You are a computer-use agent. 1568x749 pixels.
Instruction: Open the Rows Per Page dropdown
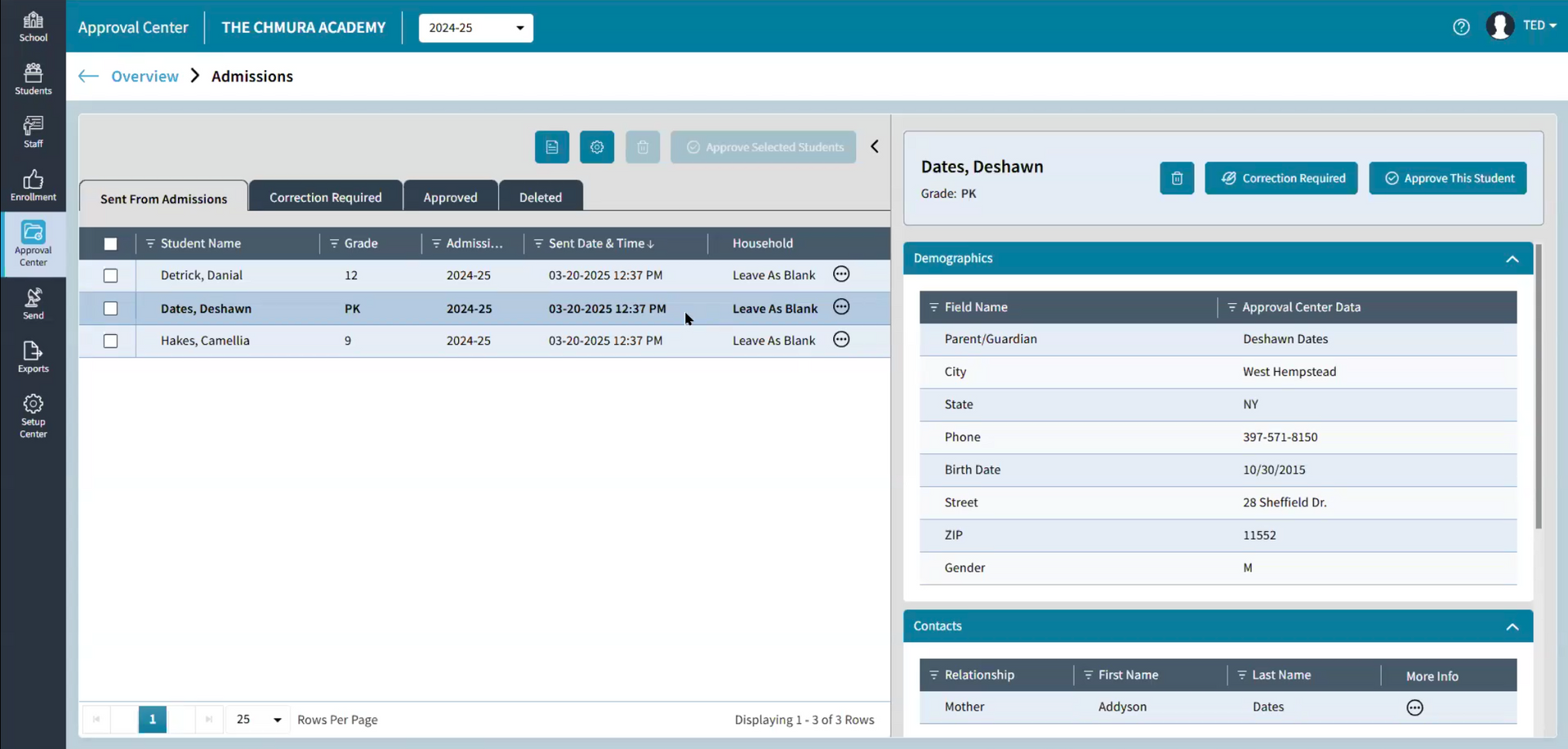[256, 720]
